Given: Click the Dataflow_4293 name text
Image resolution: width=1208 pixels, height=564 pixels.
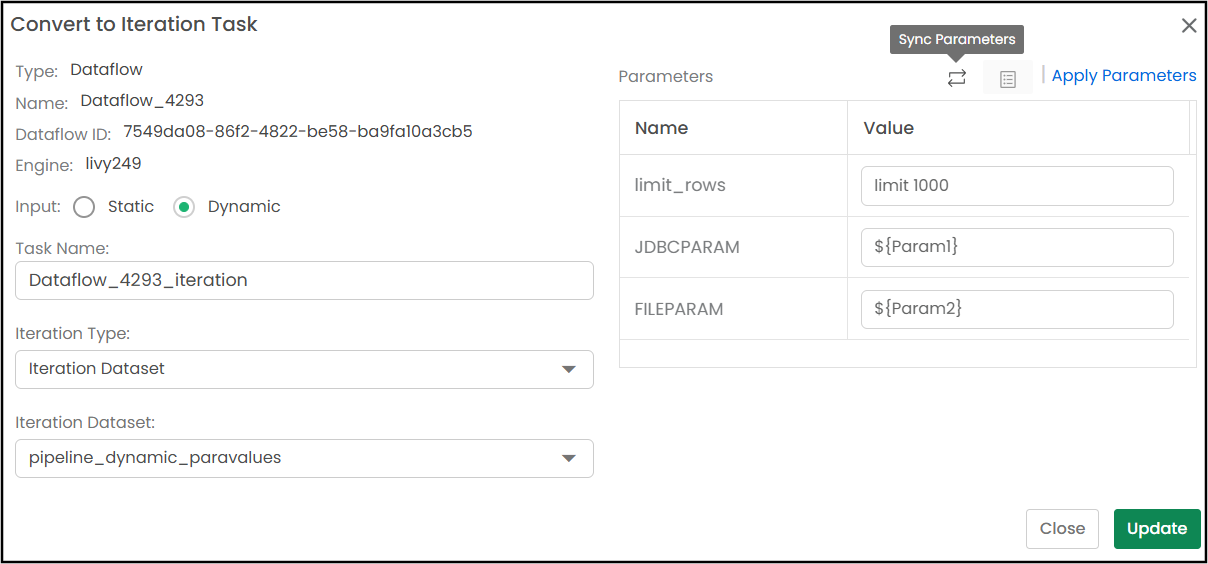Looking at the screenshot, I should pos(142,100).
